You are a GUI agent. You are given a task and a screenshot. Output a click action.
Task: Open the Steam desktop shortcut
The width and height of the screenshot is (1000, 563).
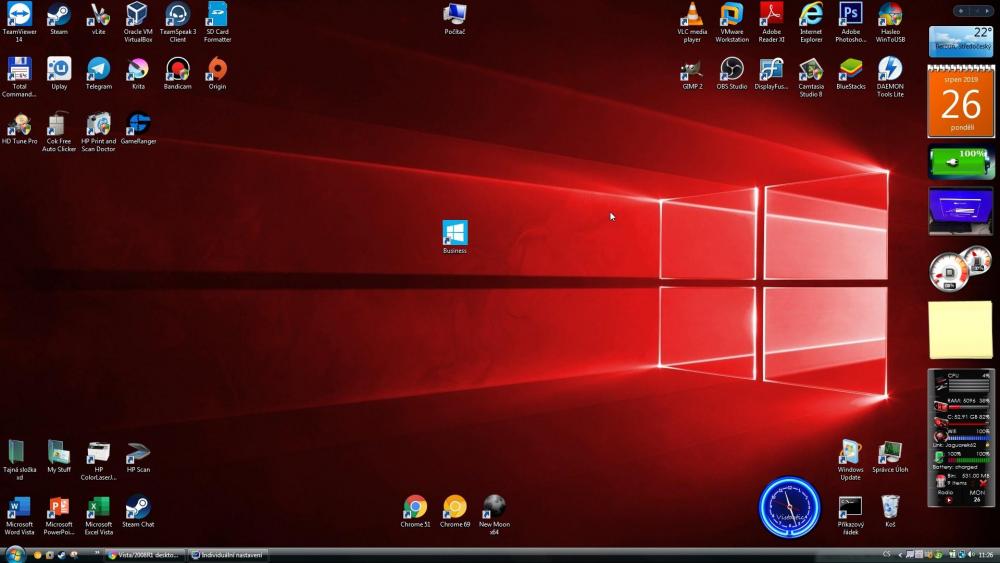[x=59, y=15]
